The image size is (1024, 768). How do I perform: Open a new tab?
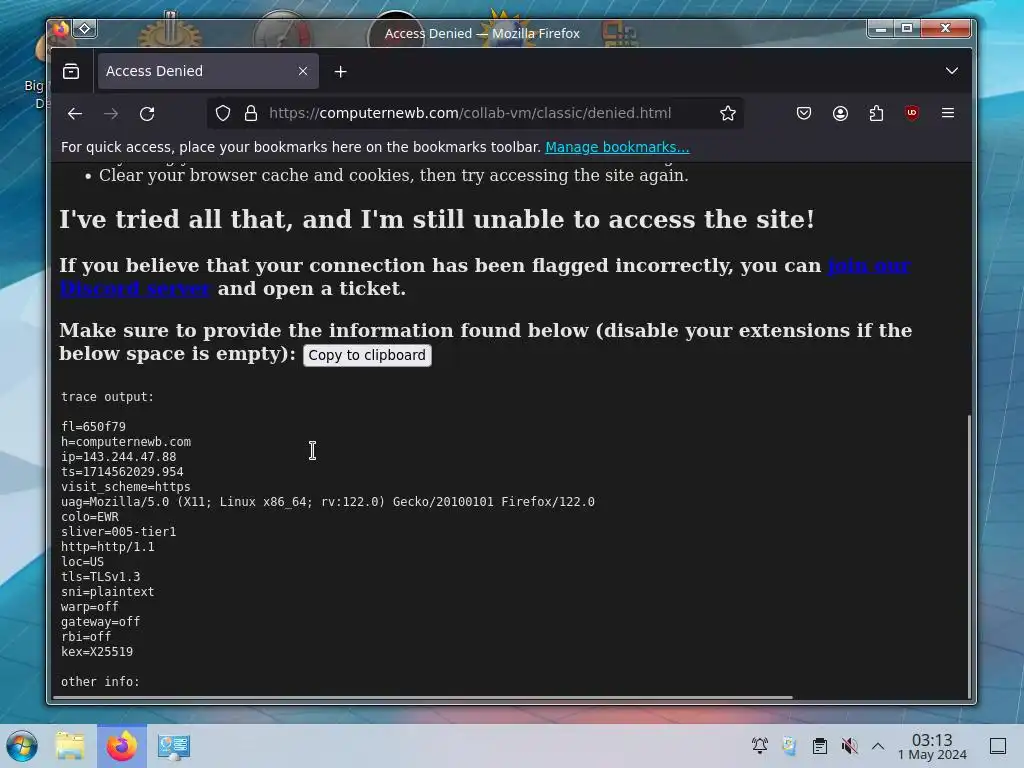[x=340, y=72]
